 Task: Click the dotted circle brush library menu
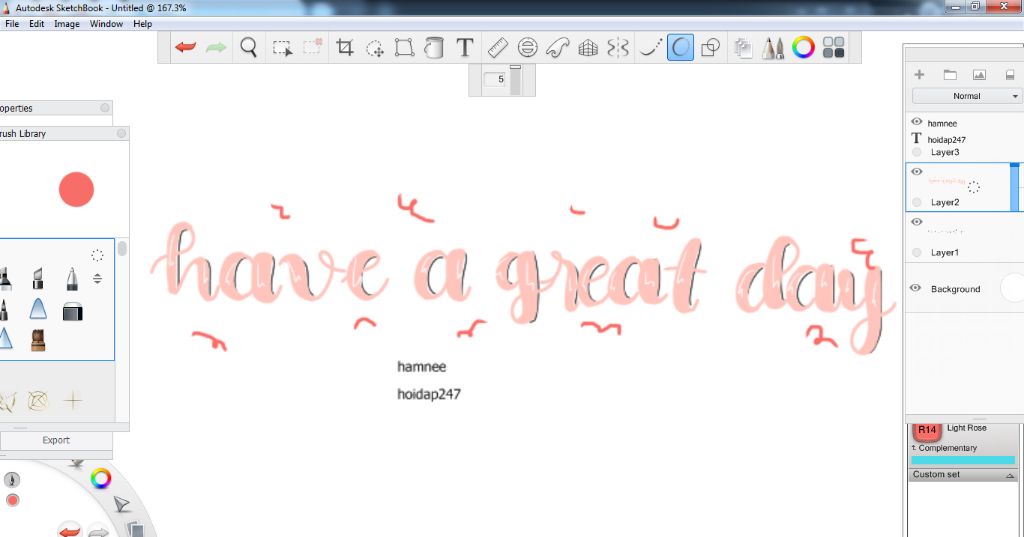pos(97,255)
